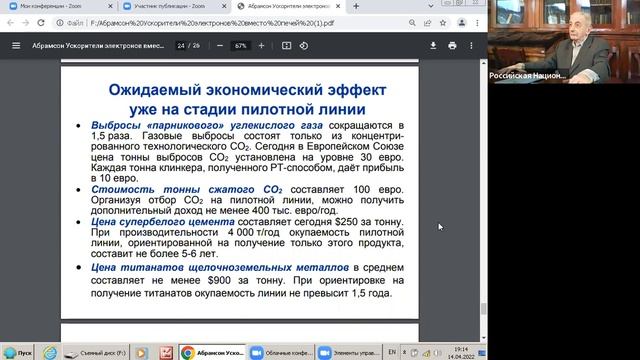
Task: Print the PDF document
Action: pyautogui.click(x=452, y=46)
